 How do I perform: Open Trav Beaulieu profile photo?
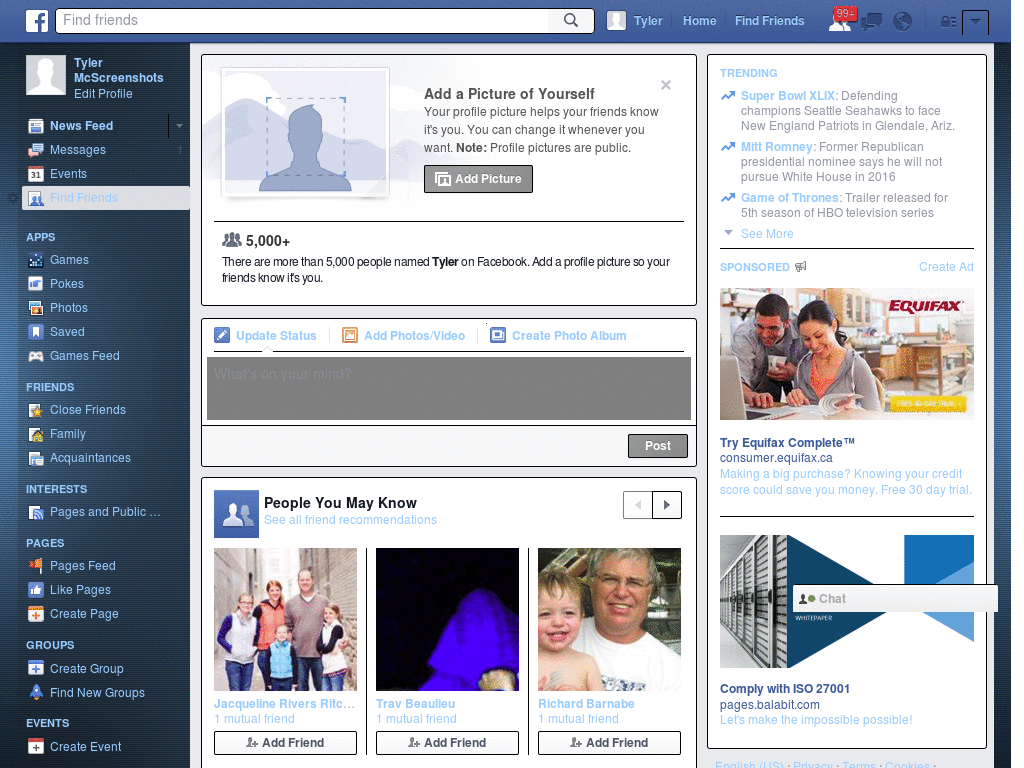pos(447,619)
